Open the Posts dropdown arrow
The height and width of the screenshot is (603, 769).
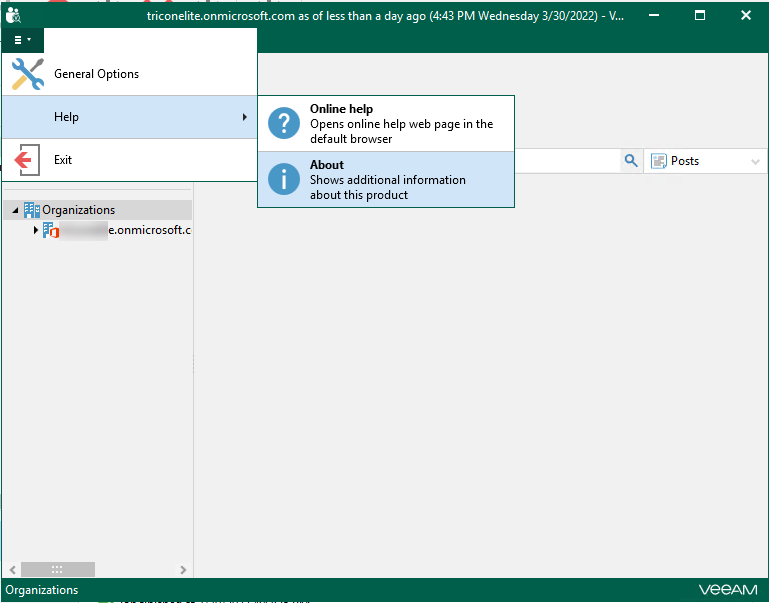pyautogui.click(x=755, y=161)
